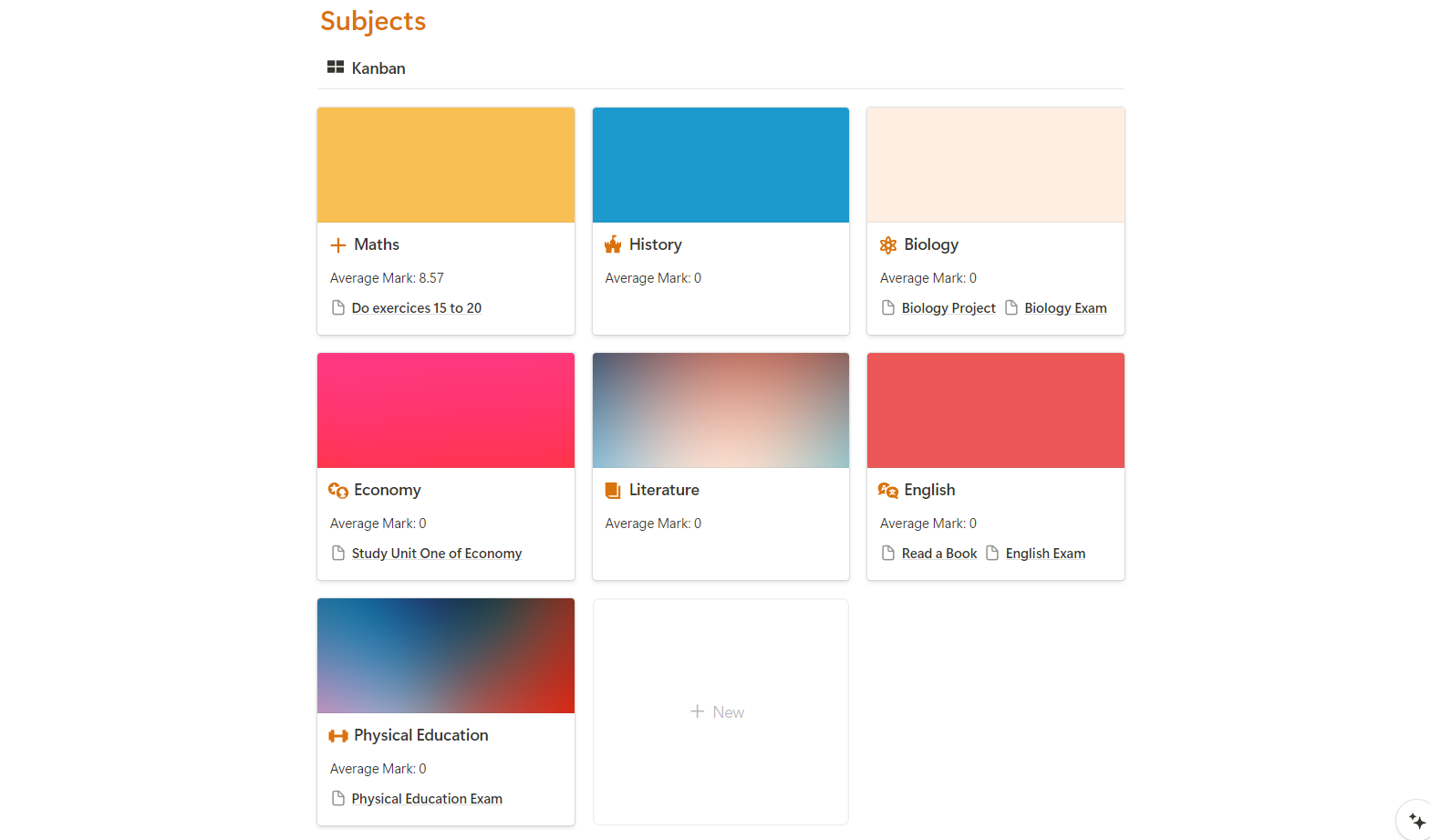Open the AI sparkle assistant button

point(1416,821)
